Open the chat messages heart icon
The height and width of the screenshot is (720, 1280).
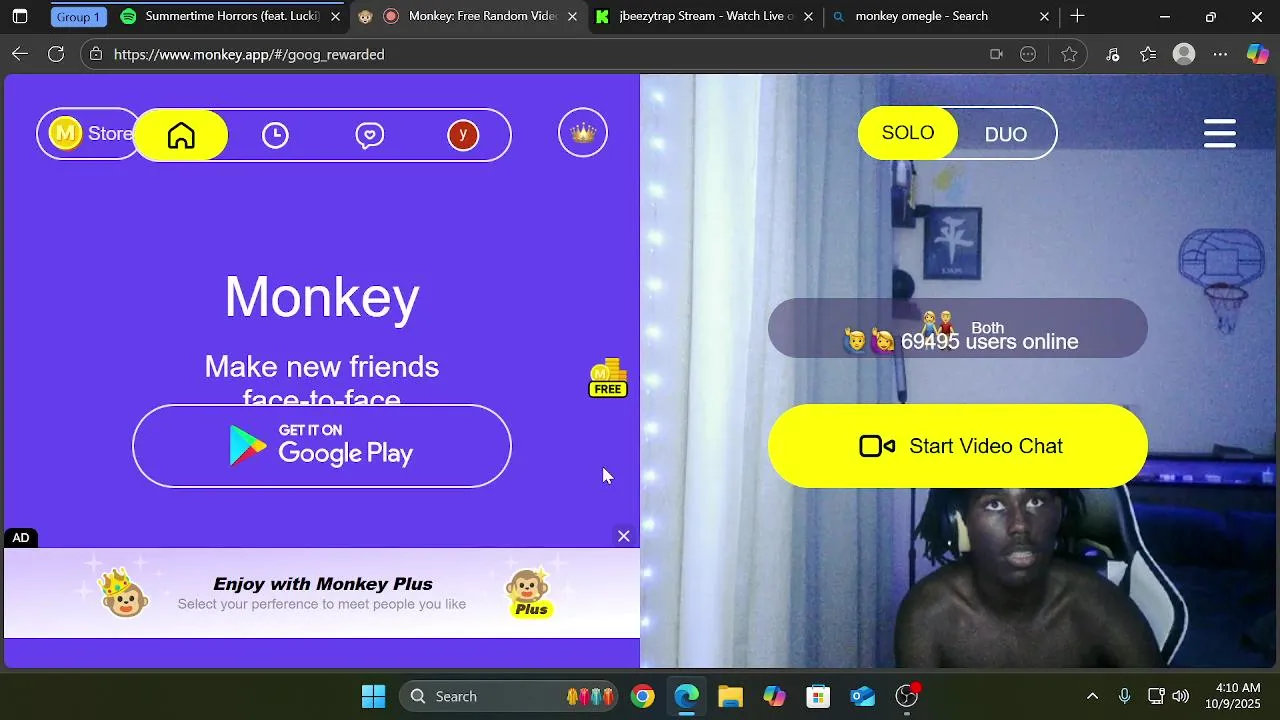(x=370, y=135)
